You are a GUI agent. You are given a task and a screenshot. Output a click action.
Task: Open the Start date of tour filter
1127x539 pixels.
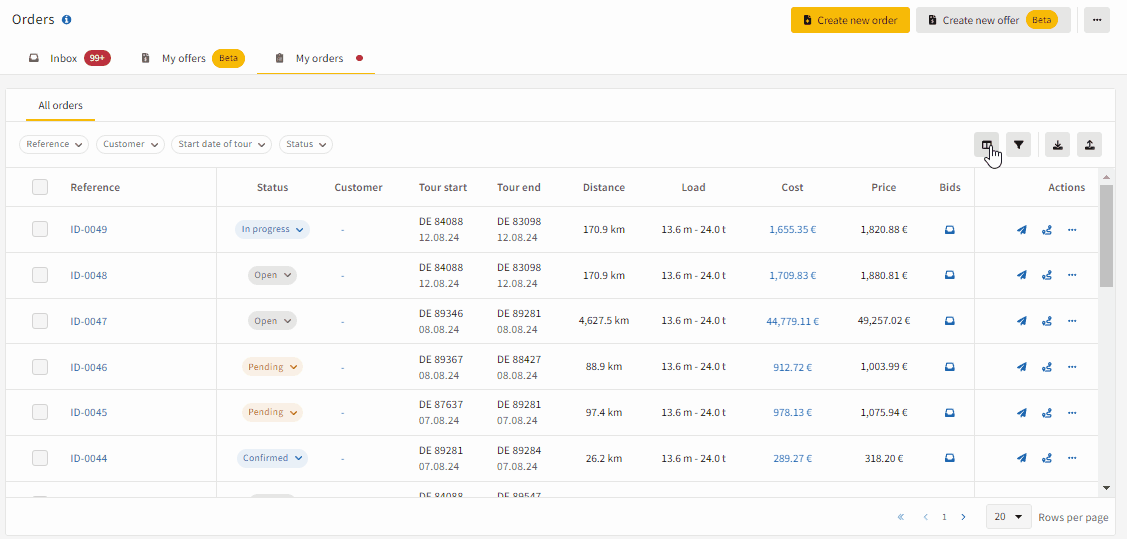[221, 144]
